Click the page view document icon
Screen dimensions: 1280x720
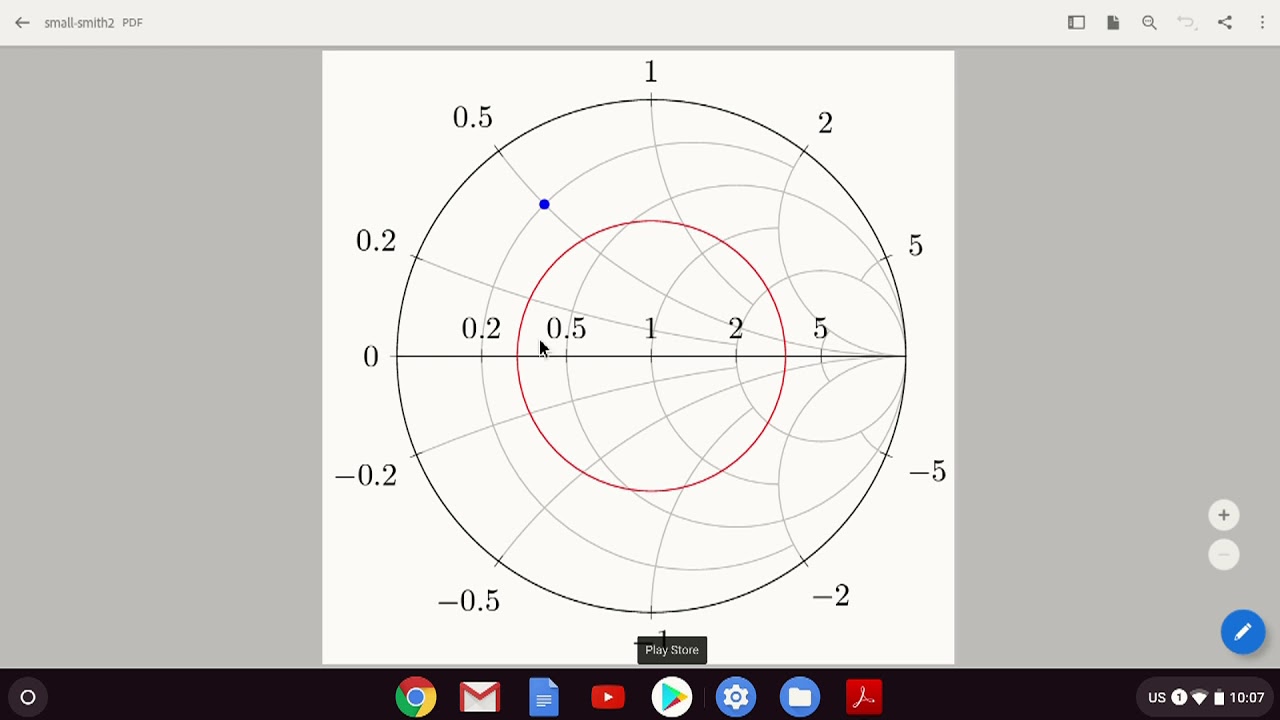coord(1113,22)
